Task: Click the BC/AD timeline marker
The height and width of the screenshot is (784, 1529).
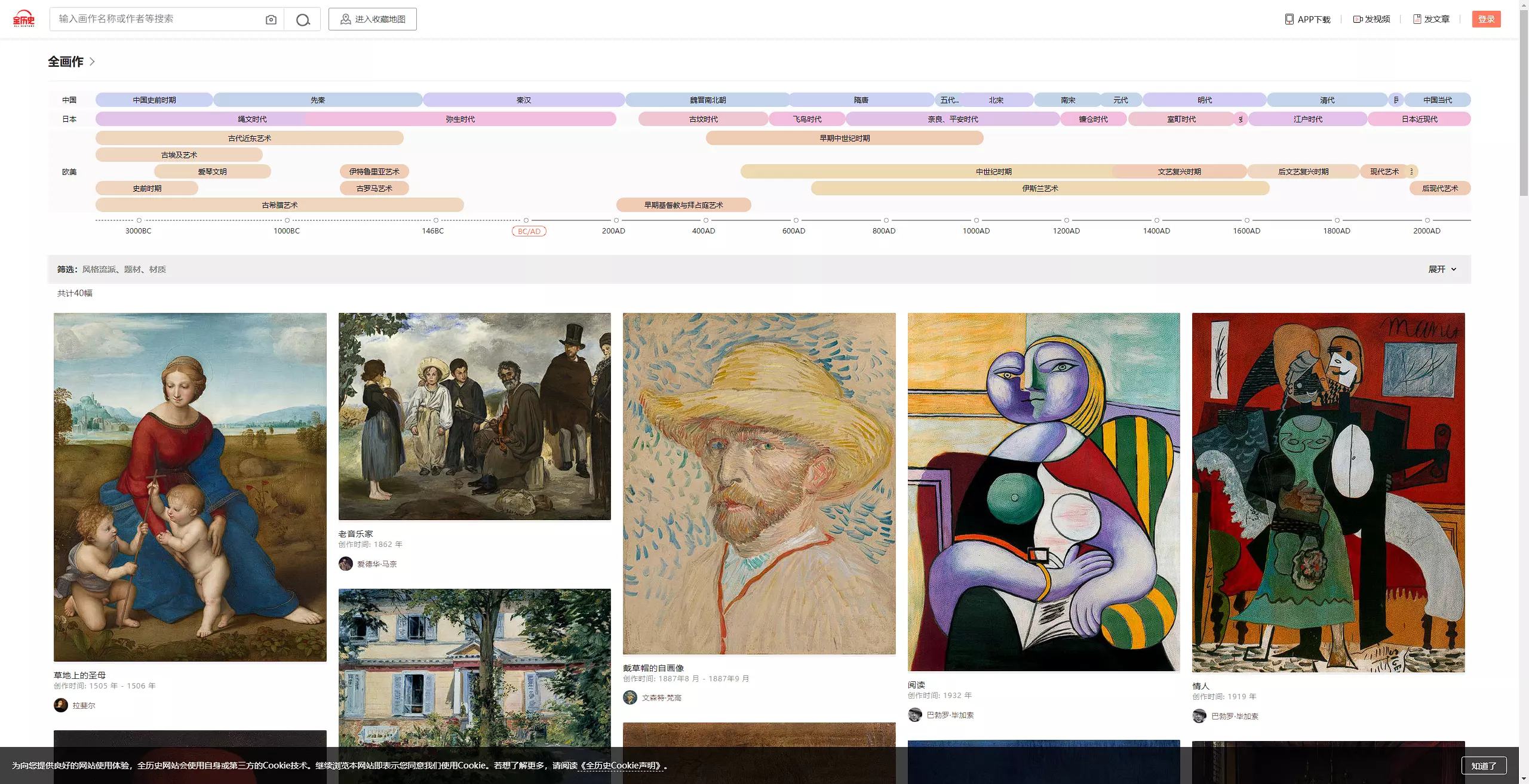Action: (x=529, y=231)
